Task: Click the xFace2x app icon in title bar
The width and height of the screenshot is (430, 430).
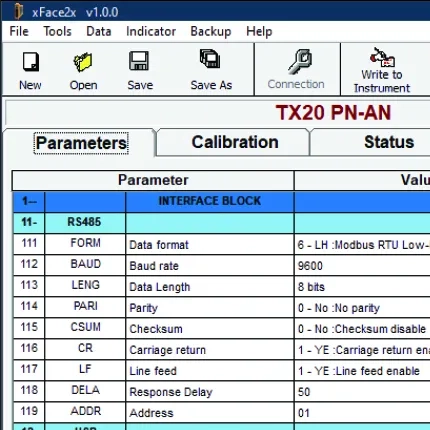Action: (x=18, y=12)
